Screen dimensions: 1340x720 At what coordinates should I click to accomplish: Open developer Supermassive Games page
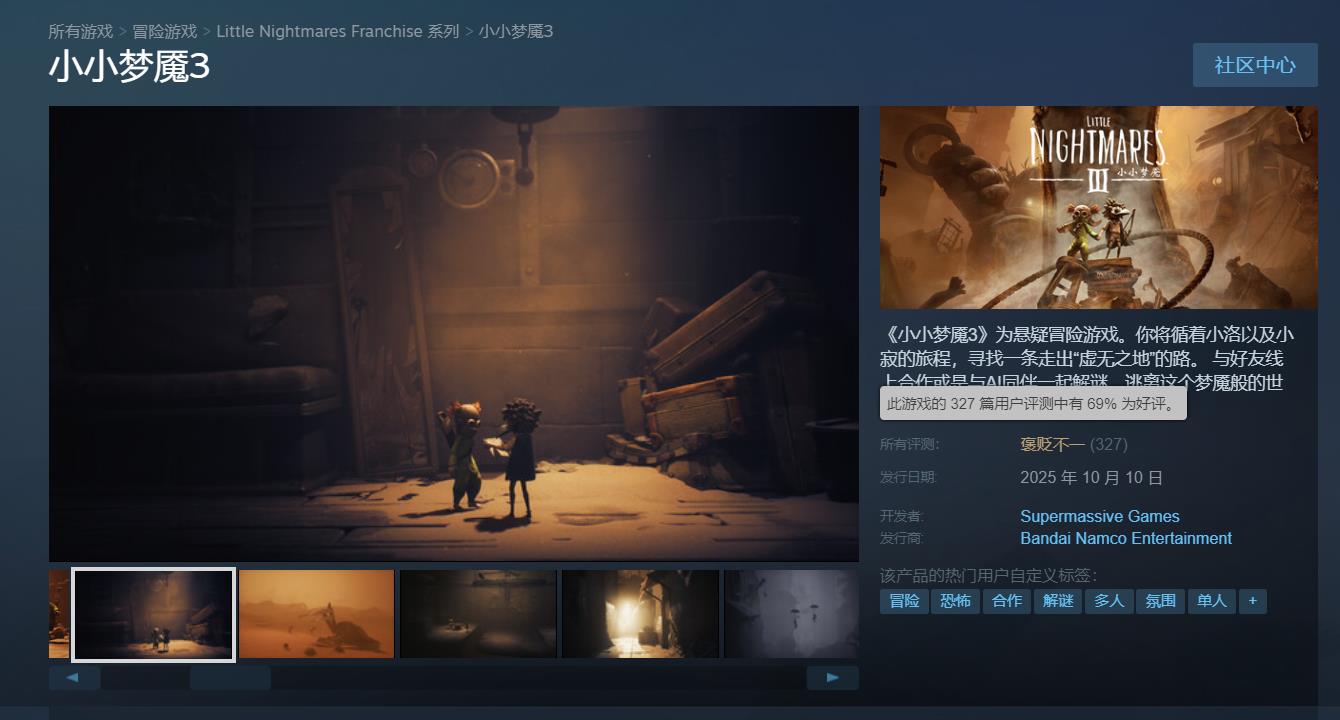1099,516
